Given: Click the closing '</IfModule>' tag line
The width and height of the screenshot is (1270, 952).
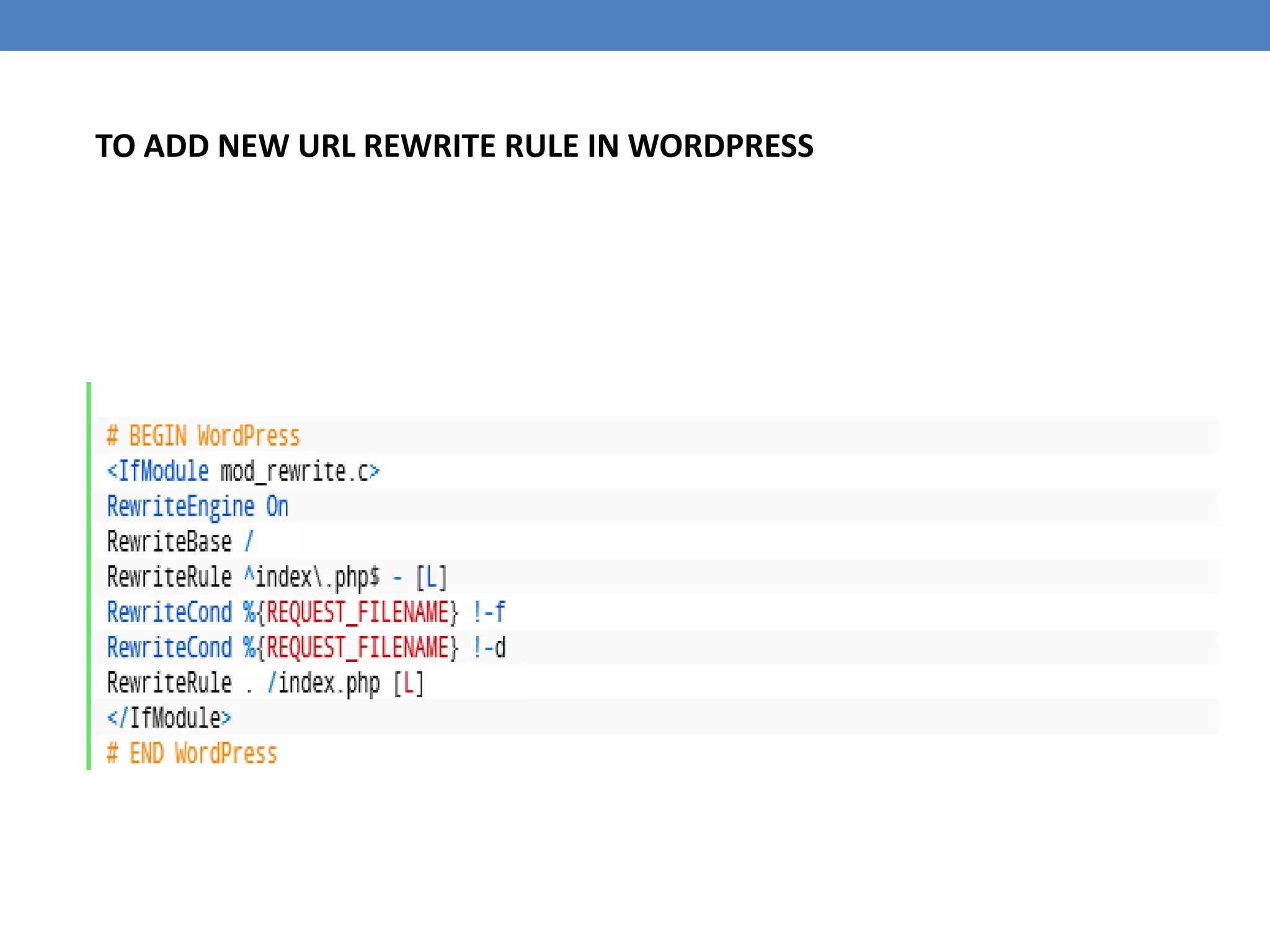Looking at the screenshot, I should 169,718.
